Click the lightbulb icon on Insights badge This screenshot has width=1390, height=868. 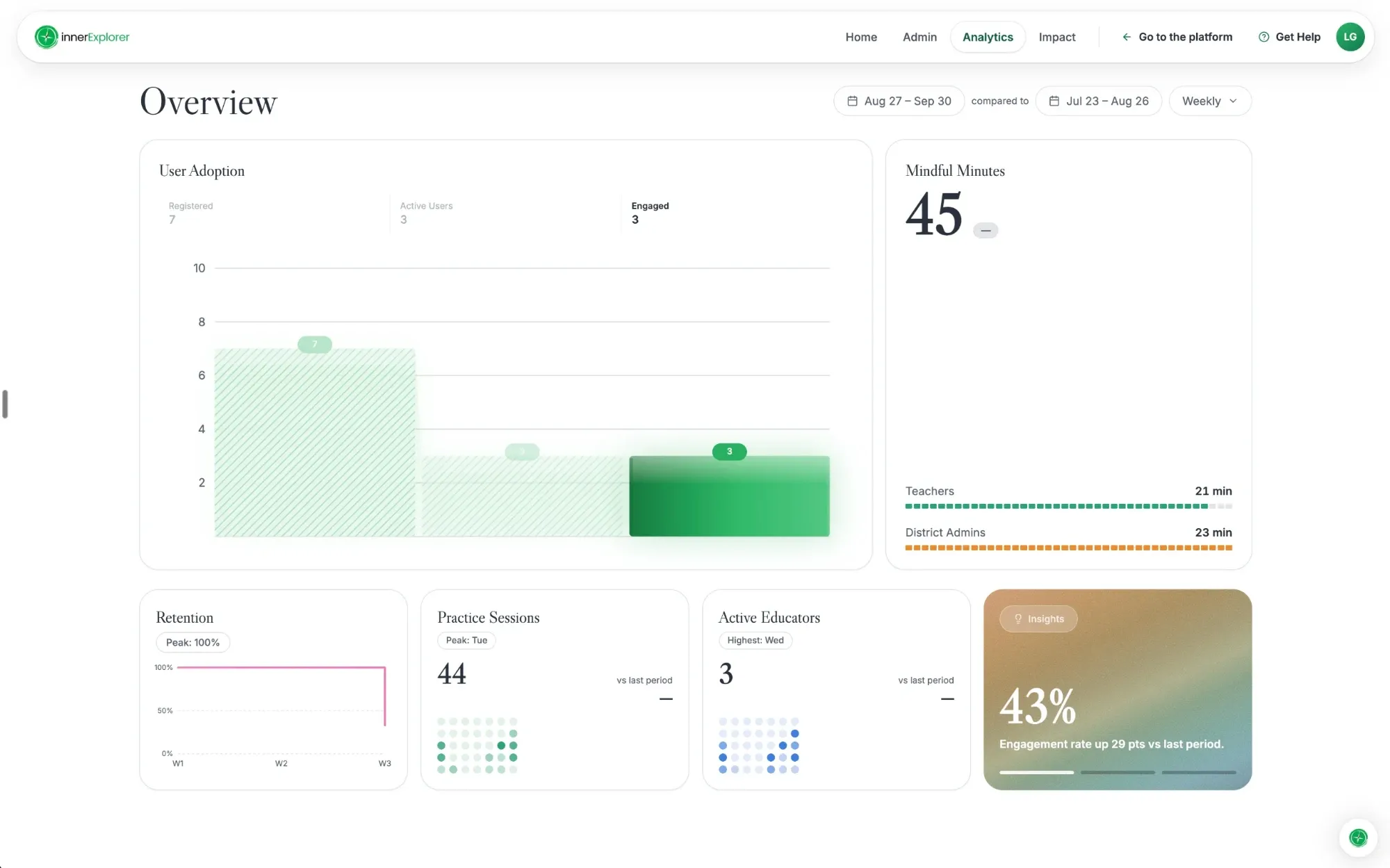coord(1018,619)
